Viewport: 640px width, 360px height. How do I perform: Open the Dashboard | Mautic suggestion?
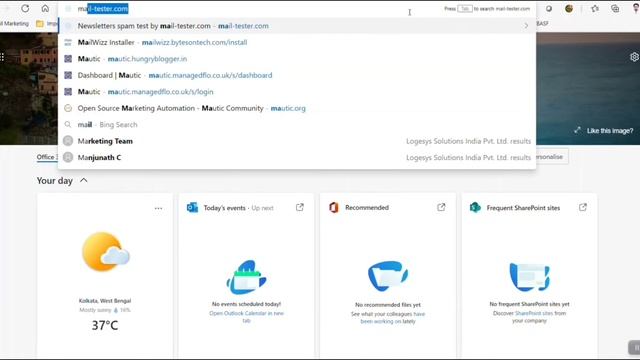pyautogui.click(x=297, y=76)
